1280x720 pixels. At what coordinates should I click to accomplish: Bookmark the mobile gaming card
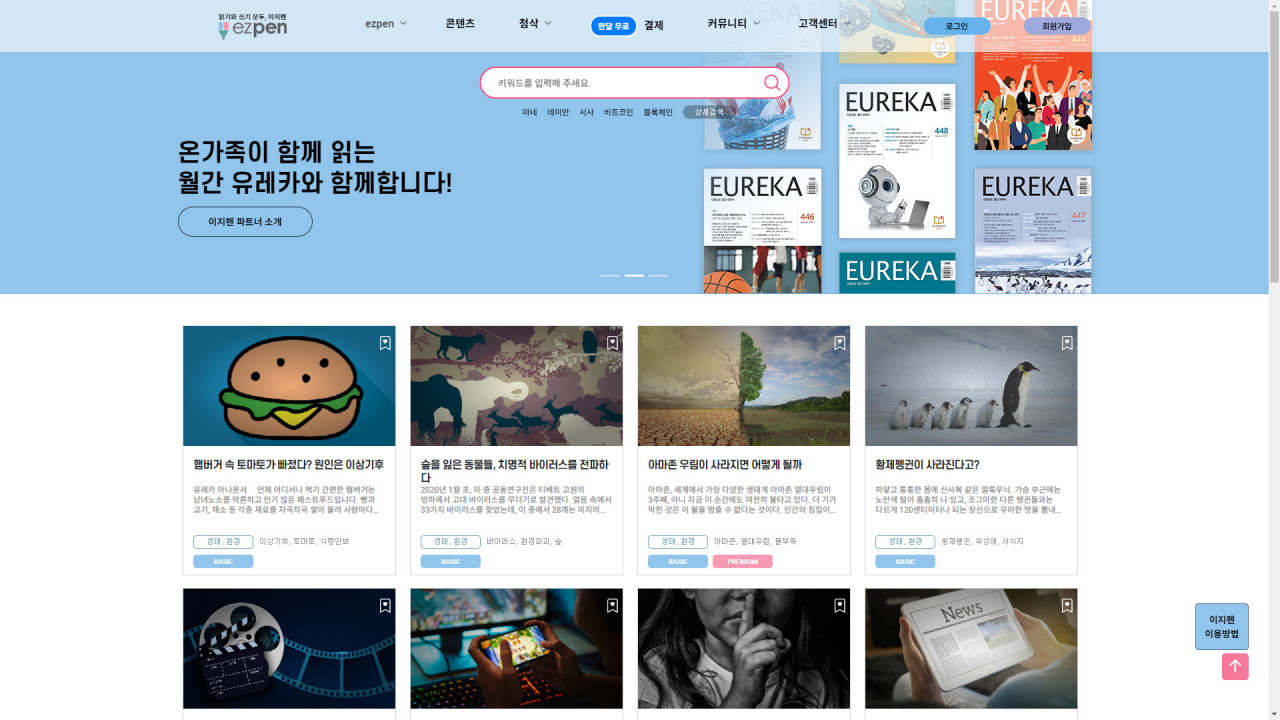point(612,605)
